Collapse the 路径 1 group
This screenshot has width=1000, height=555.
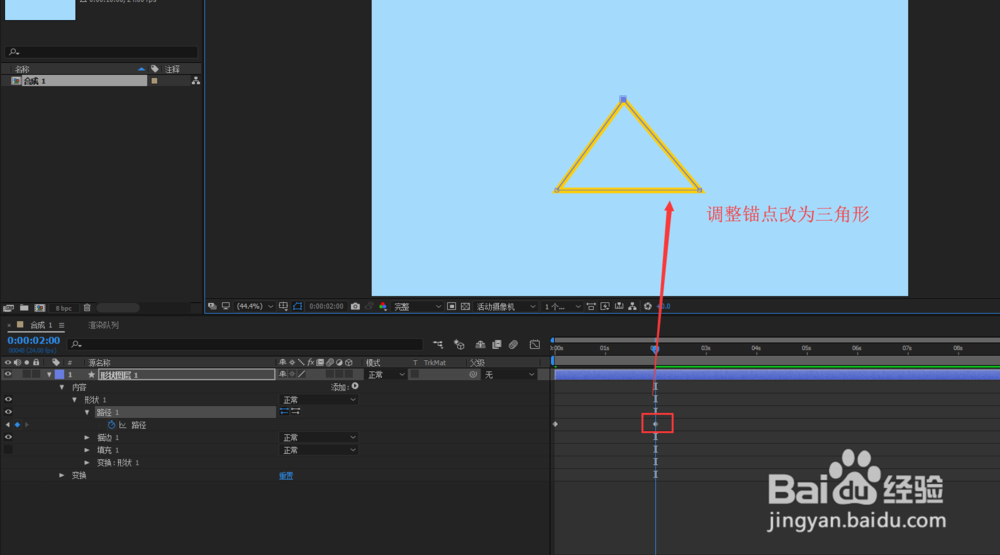(x=87, y=413)
